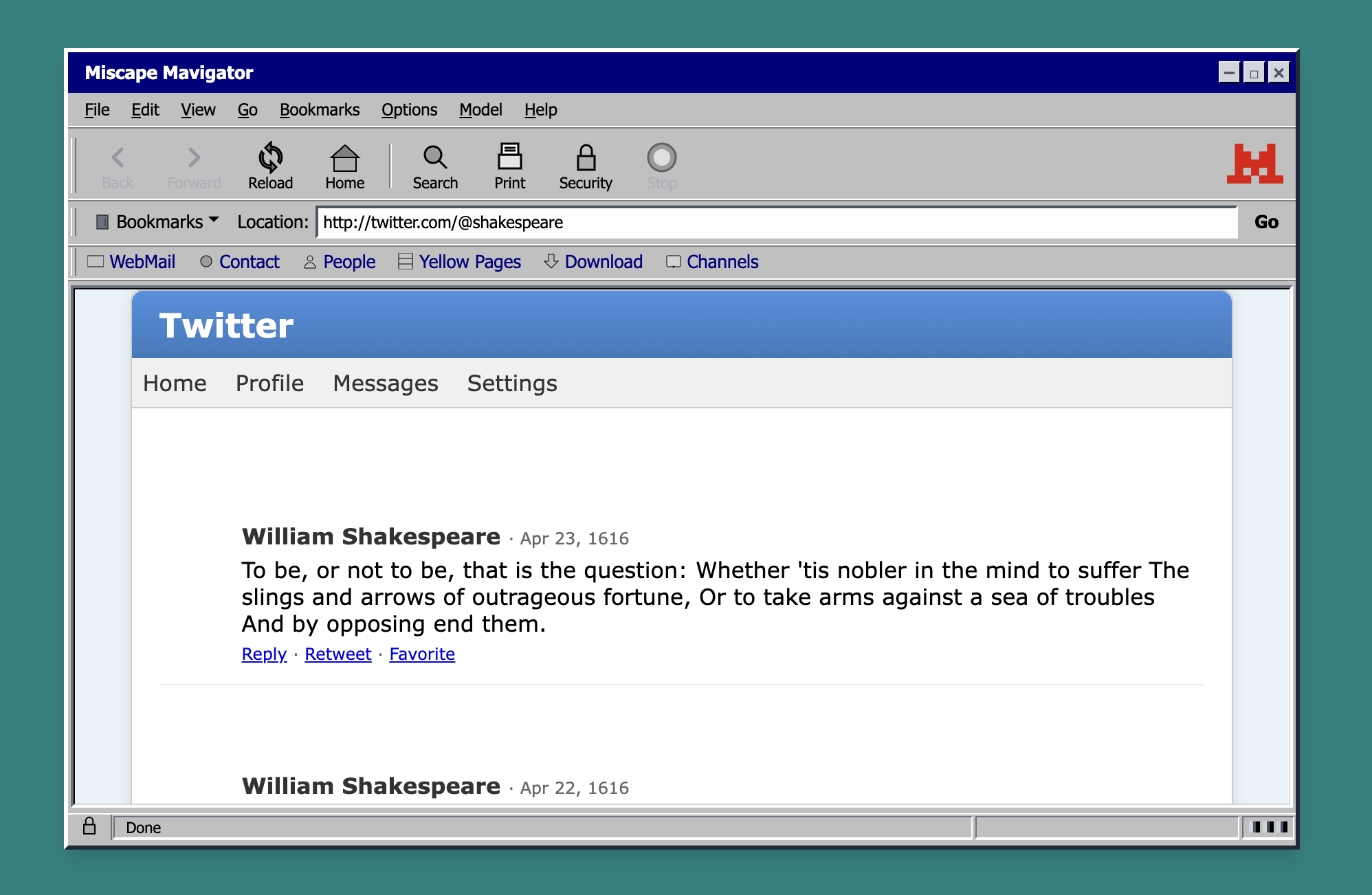This screenshot has height=895, width=1372.
Task: Click the Retweet link on the Apr 23 tweet
Action: click(x=338, y=654)
